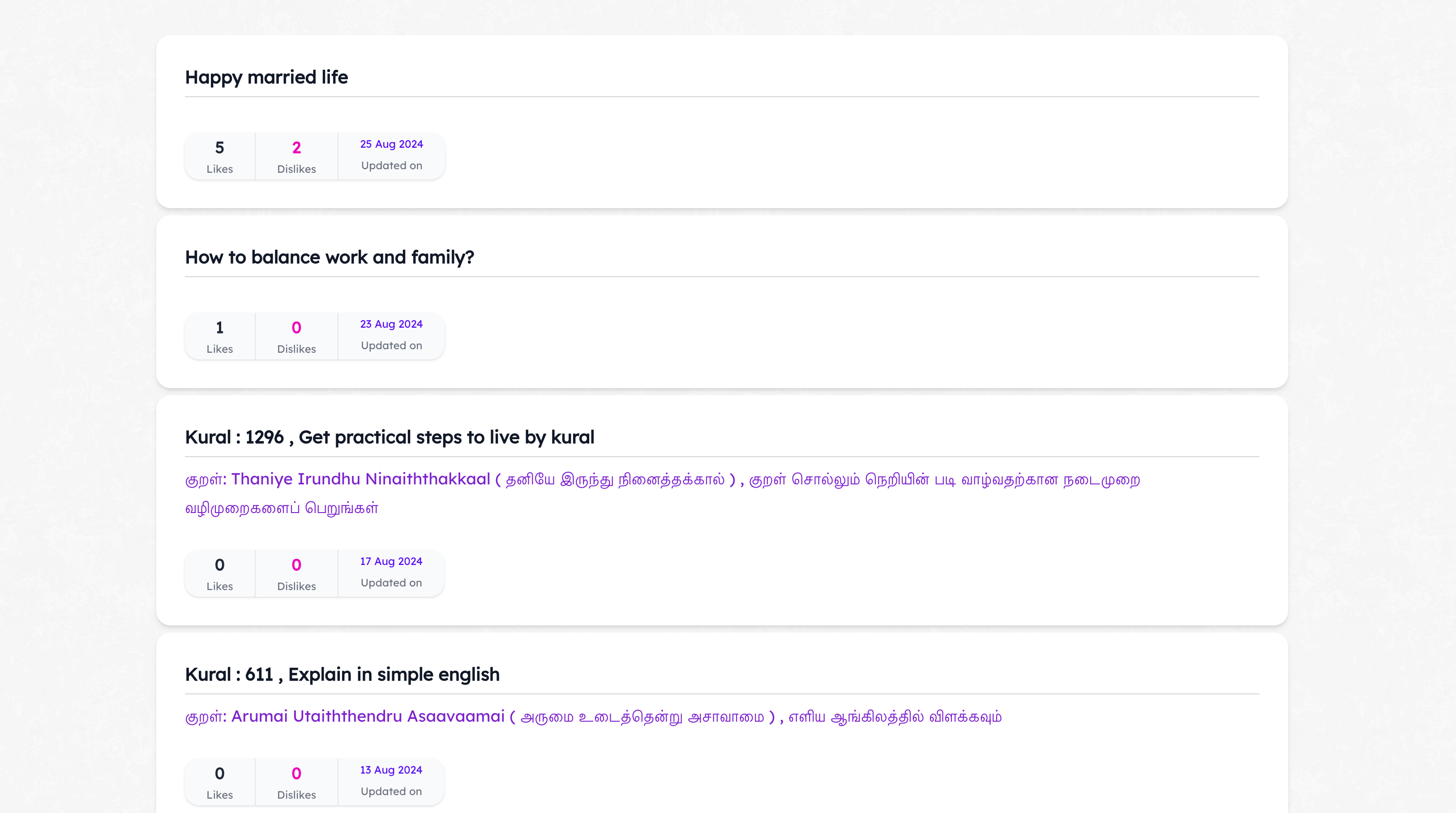Screen dimensions: 1456x813
Task: Click the Arumai Utaiththendru Asaavaamai kural description
Action: [593, 716]
